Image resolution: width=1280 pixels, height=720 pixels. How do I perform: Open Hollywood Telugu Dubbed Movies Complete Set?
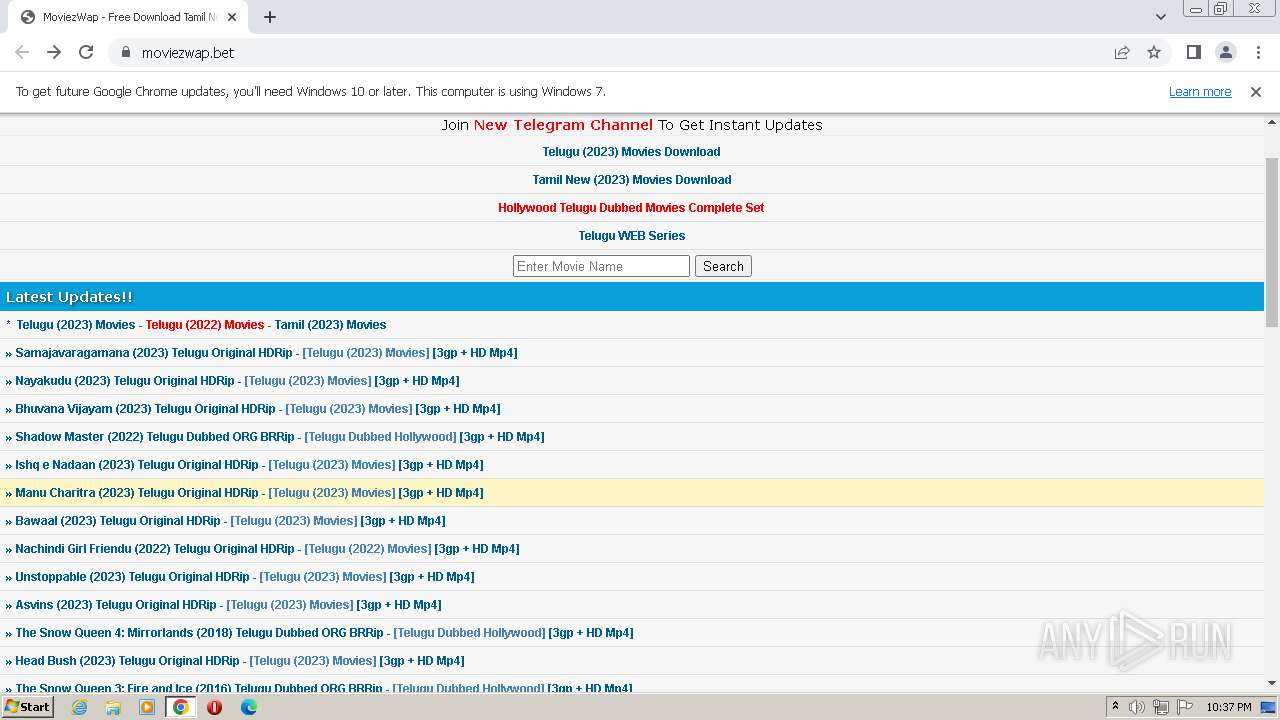click(x=631, y=208)
